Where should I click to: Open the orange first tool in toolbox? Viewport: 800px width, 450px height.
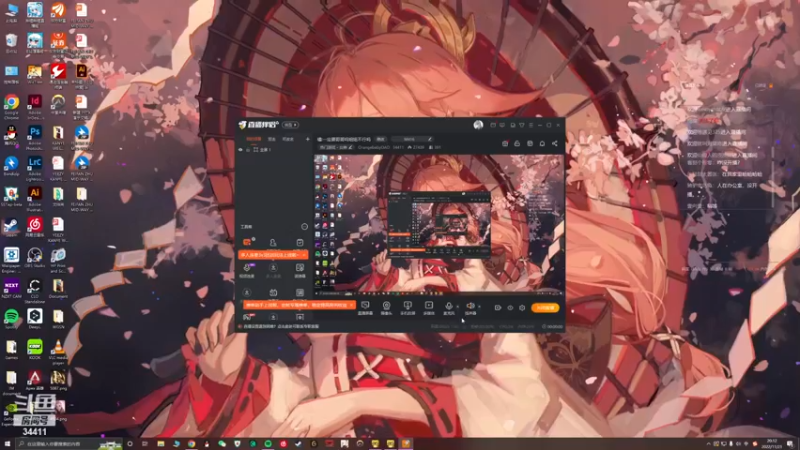coord(247,242)
